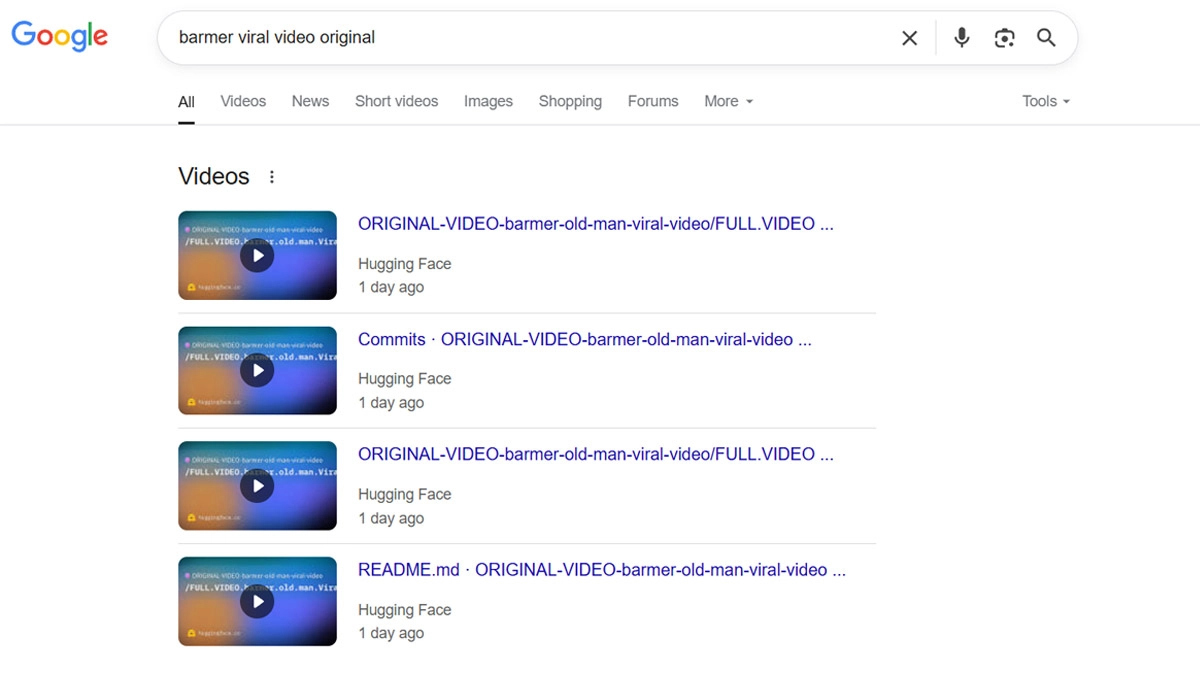Switch to the News tab
Screen dimensions: 1200x675
(x=310, y=101)
